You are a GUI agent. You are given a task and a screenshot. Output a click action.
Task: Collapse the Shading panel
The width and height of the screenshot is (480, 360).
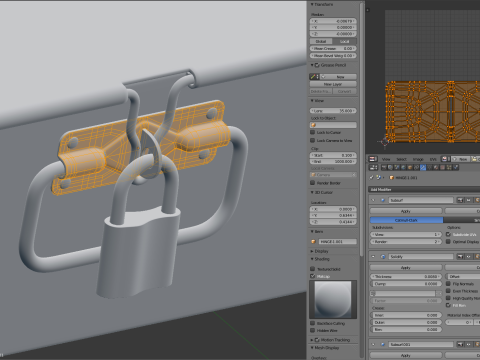pyautogui.click(x=312, y=259)
